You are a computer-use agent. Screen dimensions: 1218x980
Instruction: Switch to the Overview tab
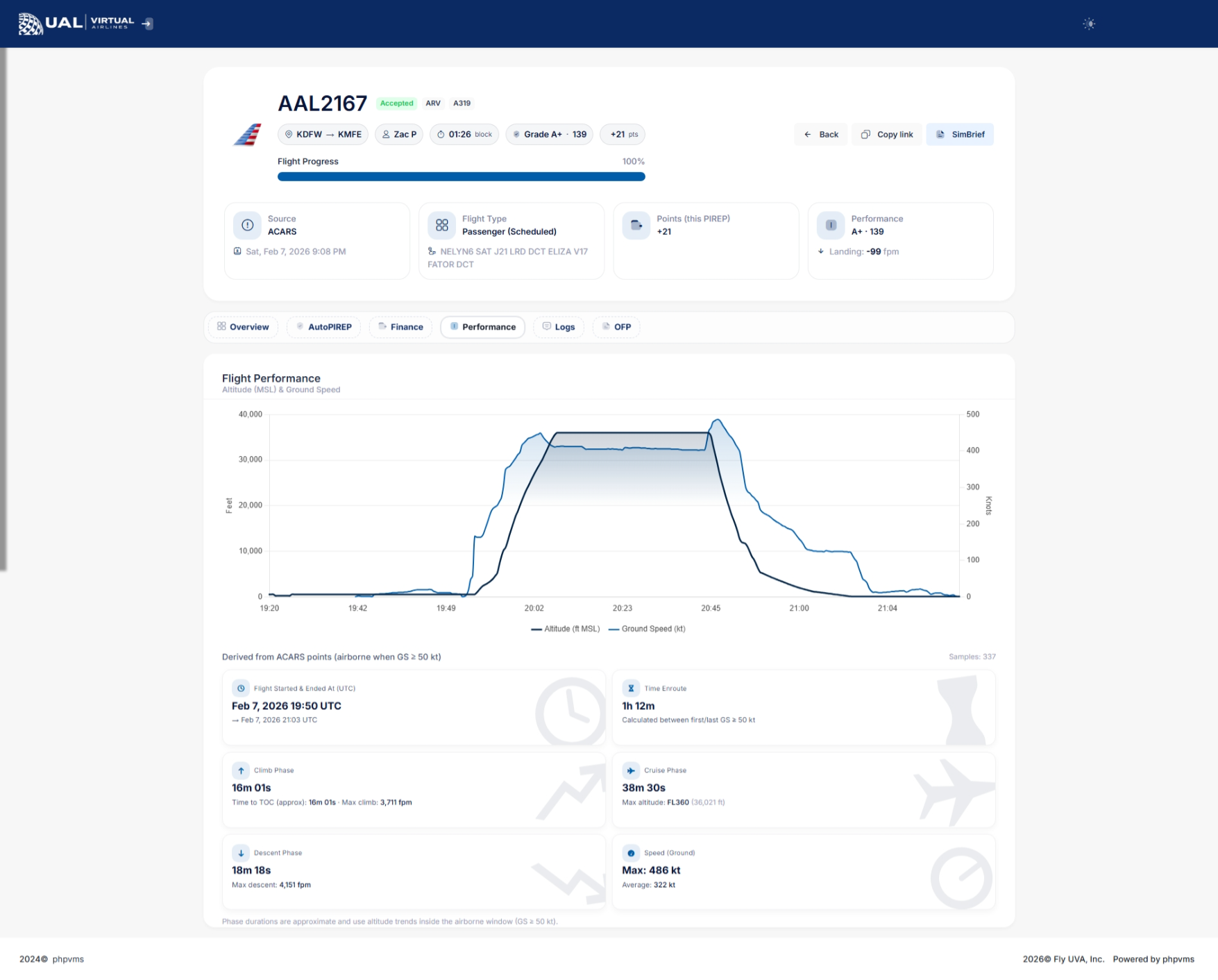243,327
